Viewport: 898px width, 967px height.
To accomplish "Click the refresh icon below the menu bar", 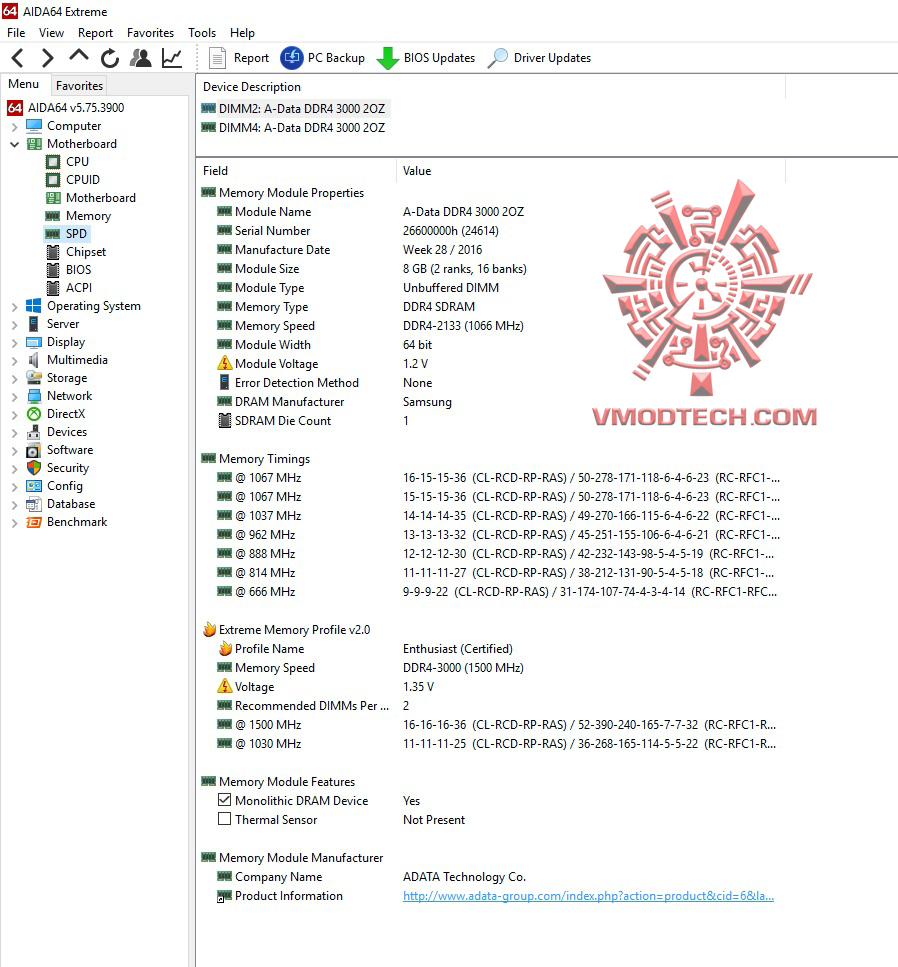I will tap(110, 57).
